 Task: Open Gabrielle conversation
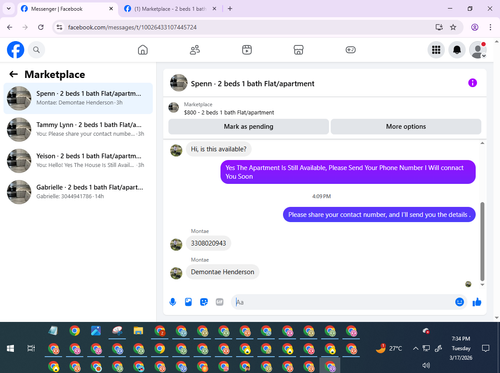tap(78, 192)
